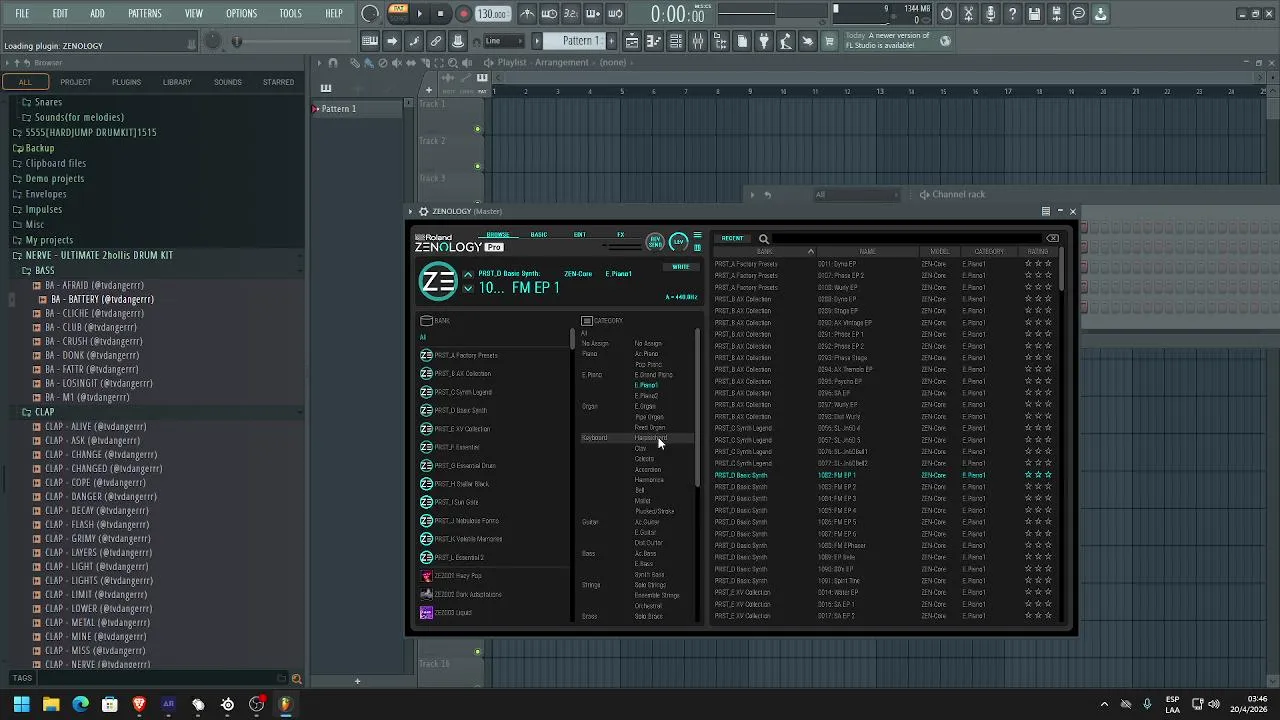Open the playlist view icon in the toolbar
The width and height of the screenshot is (1280, 720).
coord(632,41)
